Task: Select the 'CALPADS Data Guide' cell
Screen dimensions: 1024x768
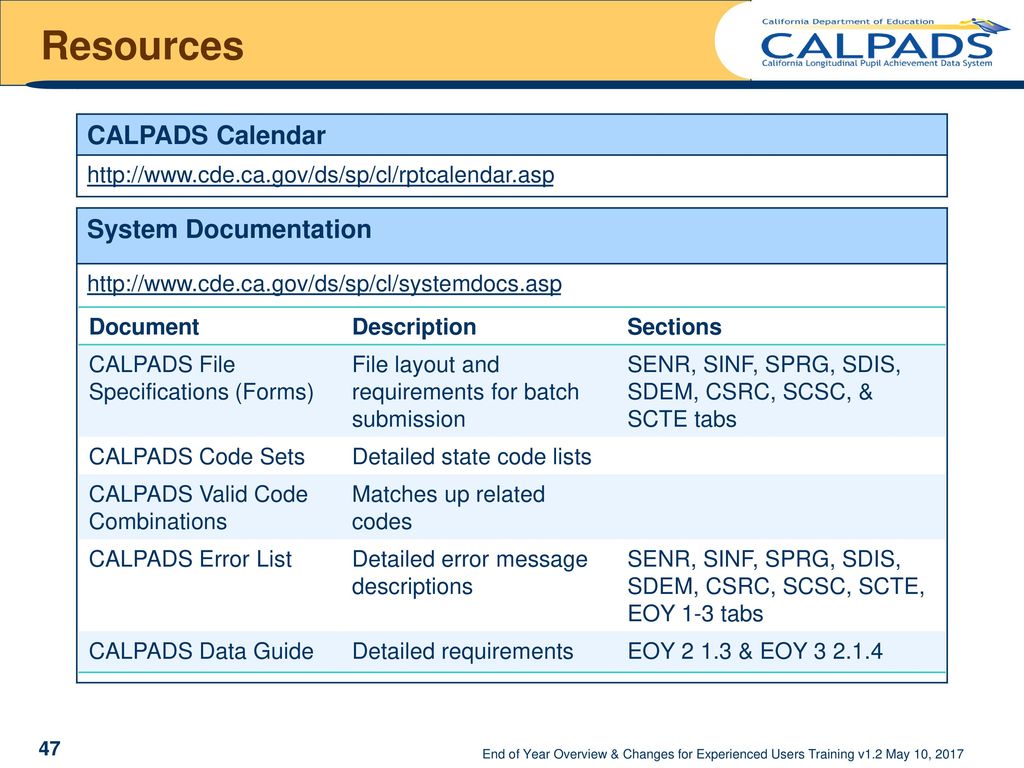Action: 201,651
